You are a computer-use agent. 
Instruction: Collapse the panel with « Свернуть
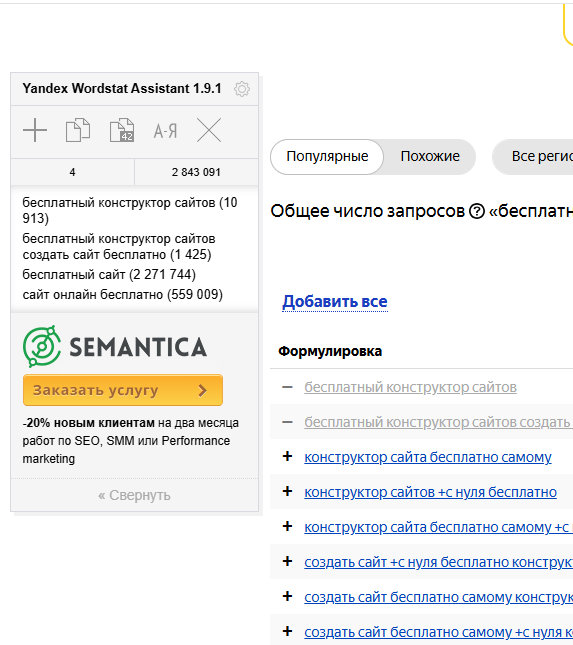point(134,495)
